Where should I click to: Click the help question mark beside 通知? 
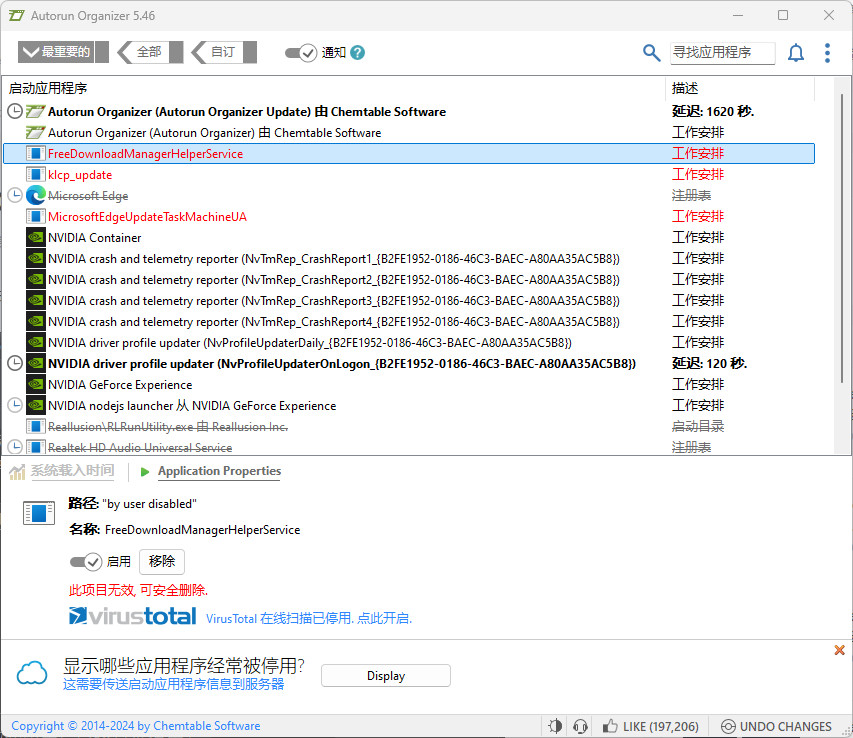tap(357, 53)
